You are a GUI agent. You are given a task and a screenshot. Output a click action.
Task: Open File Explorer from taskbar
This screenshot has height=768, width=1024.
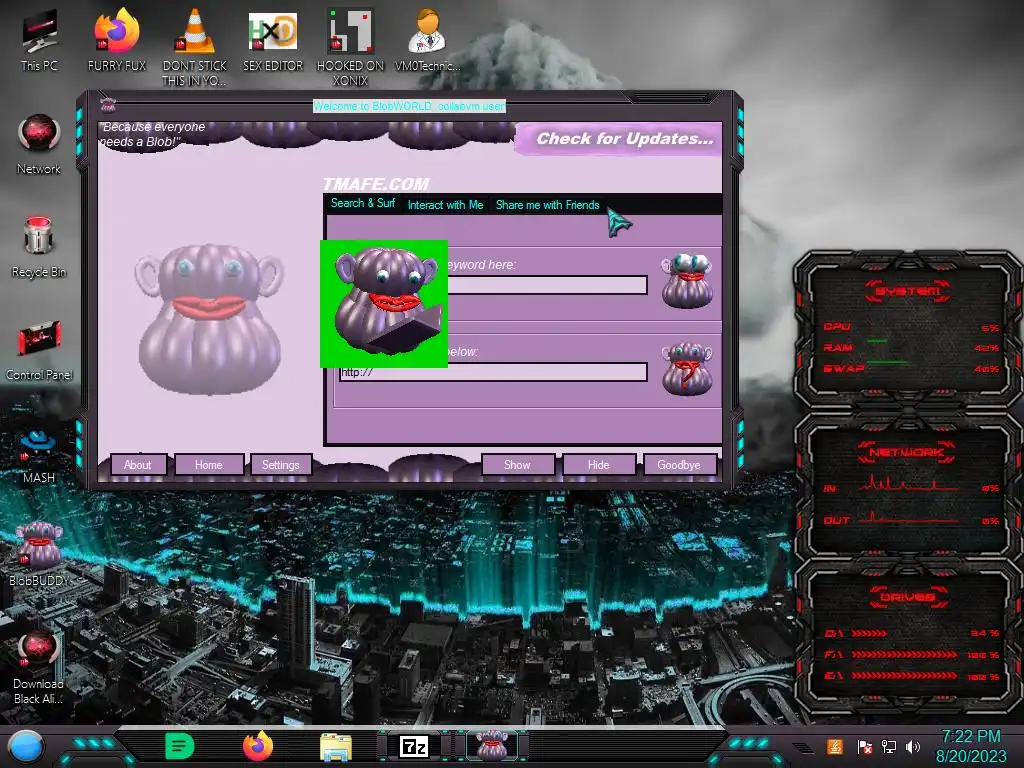point(336,747)
